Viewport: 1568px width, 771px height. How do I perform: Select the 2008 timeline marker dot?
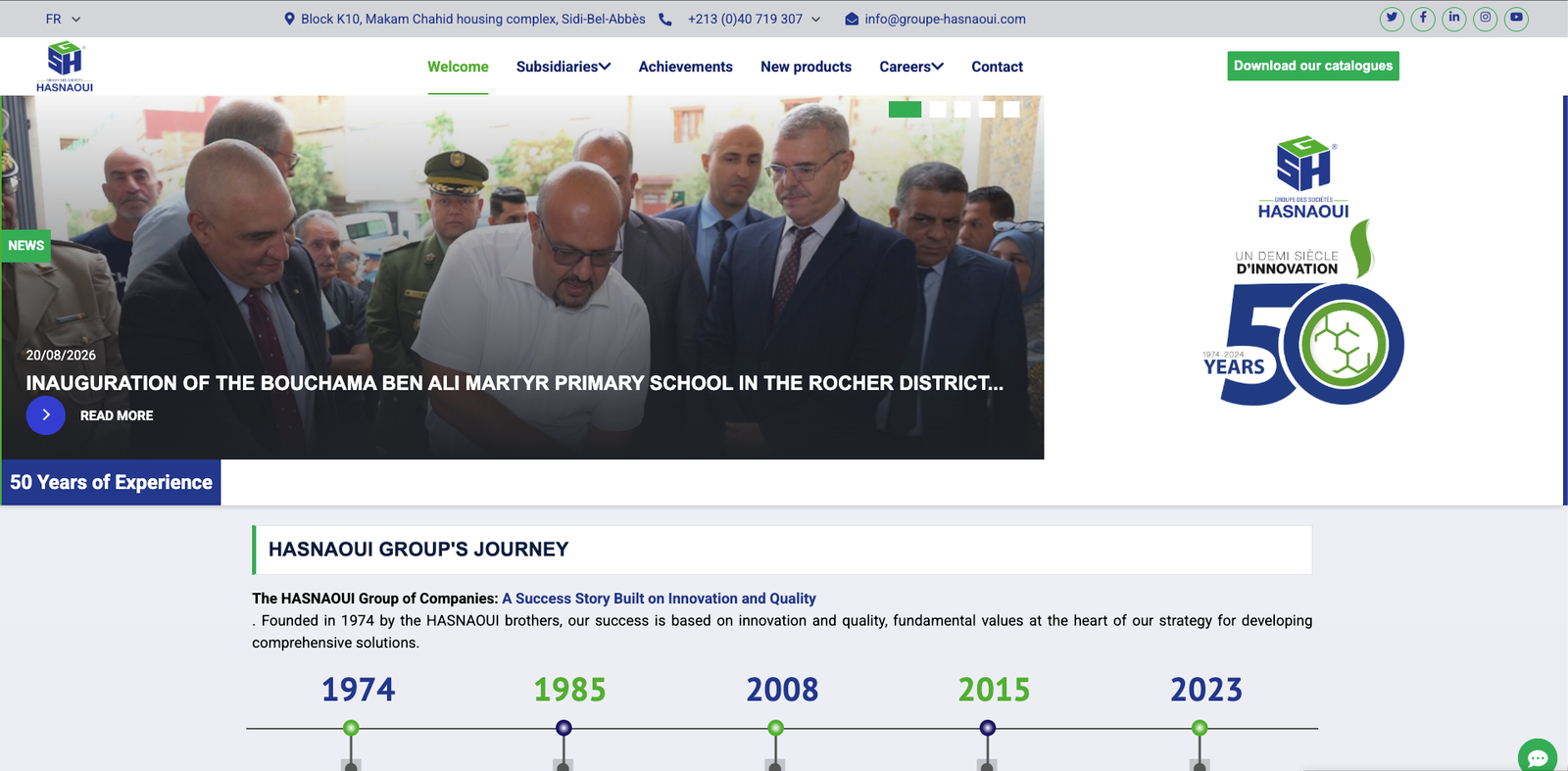775,728
